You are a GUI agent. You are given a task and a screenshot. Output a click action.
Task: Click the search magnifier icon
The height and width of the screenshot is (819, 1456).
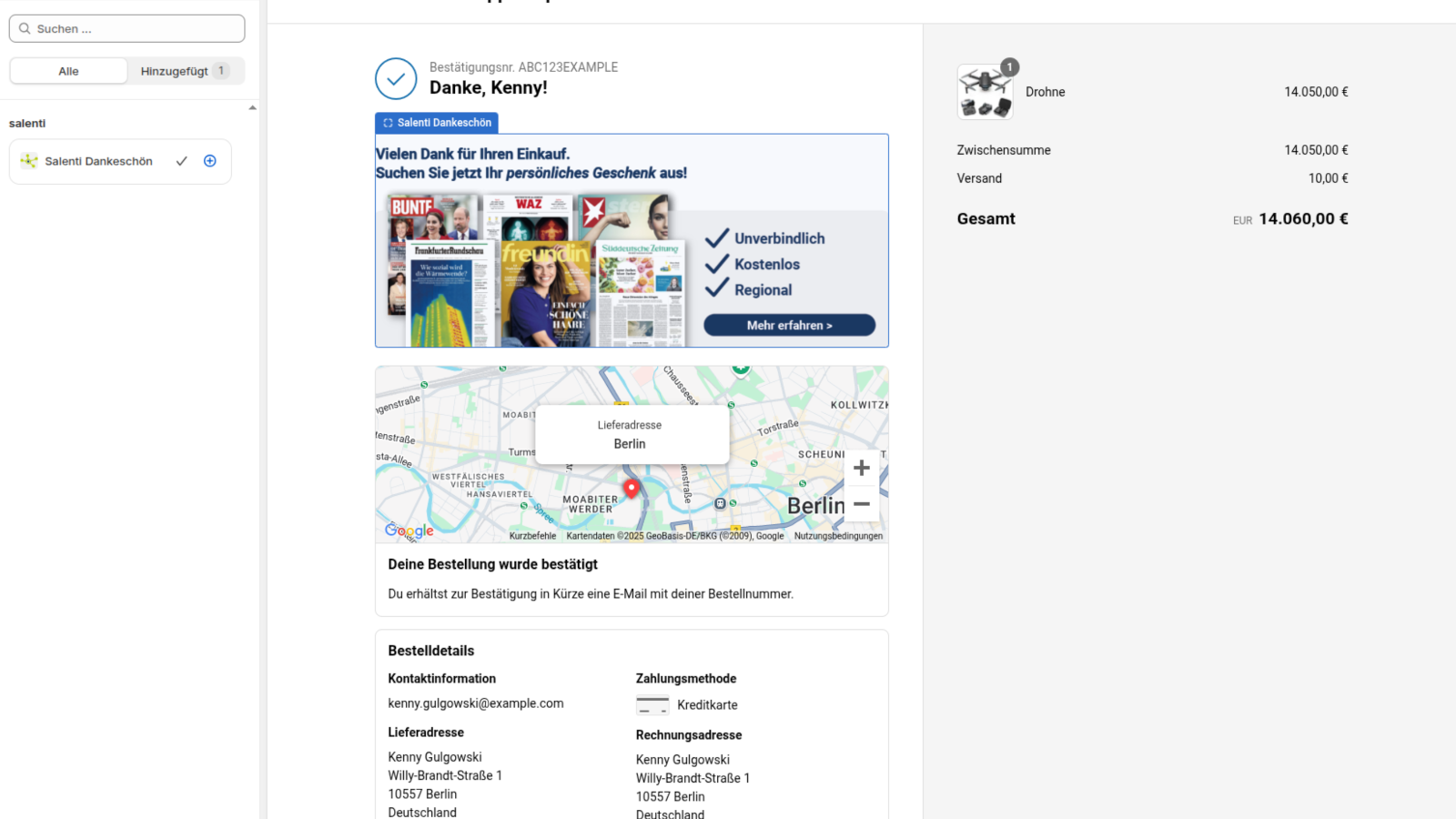pyautogui.click(x=25, y=29)
